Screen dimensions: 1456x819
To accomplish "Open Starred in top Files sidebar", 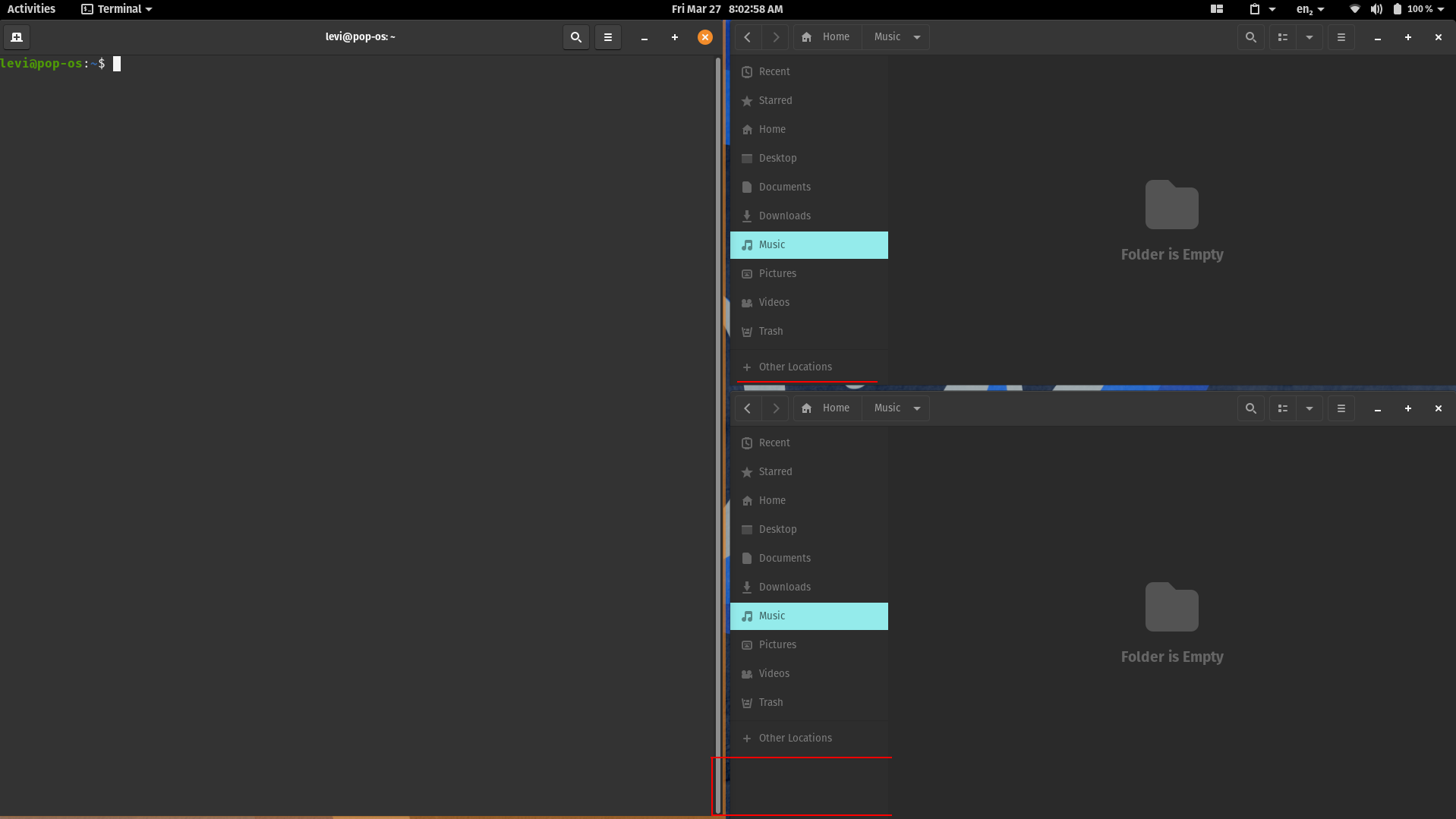I will 809,101.
